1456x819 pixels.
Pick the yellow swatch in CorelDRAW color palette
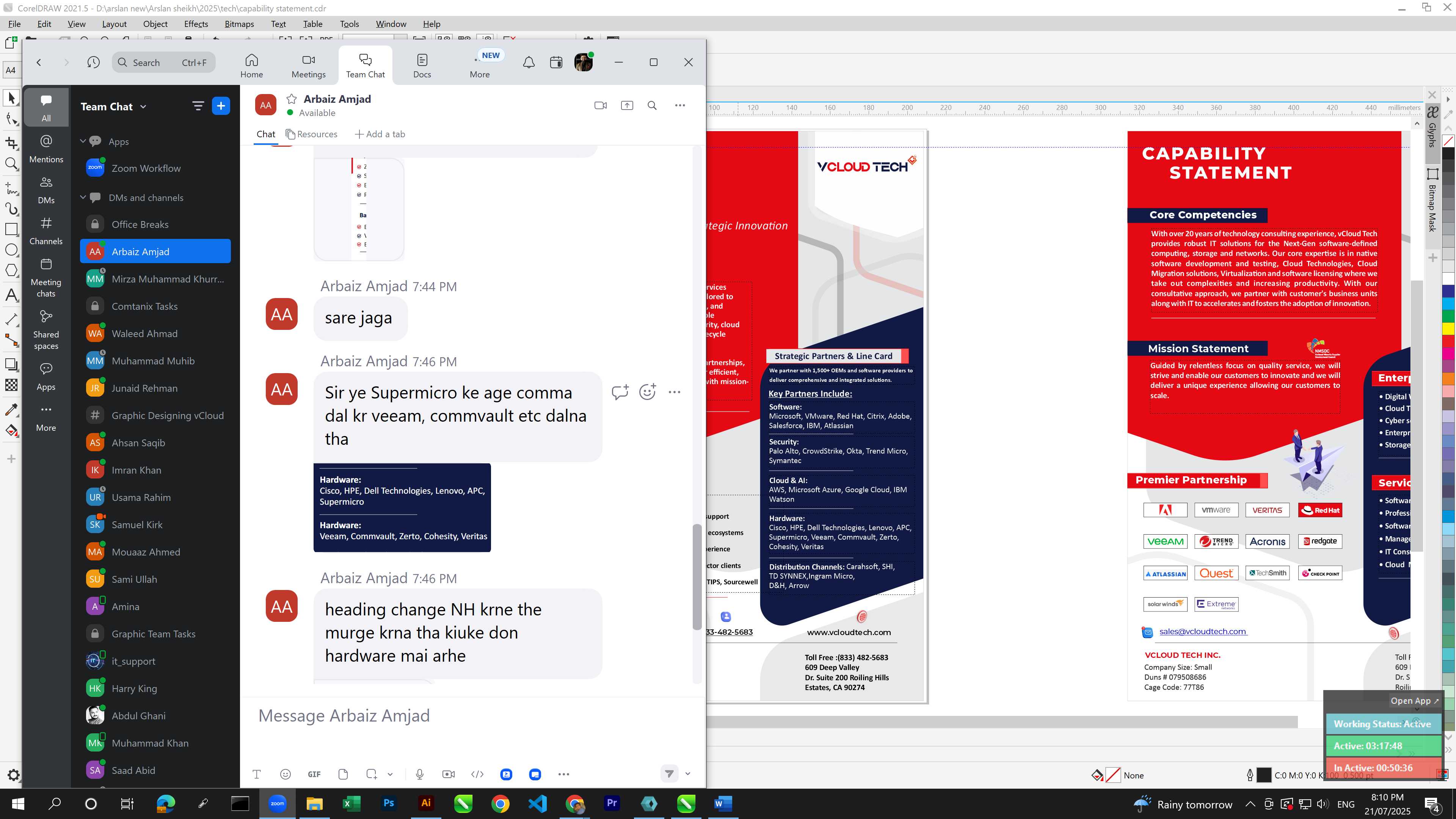coord(1449,328)
